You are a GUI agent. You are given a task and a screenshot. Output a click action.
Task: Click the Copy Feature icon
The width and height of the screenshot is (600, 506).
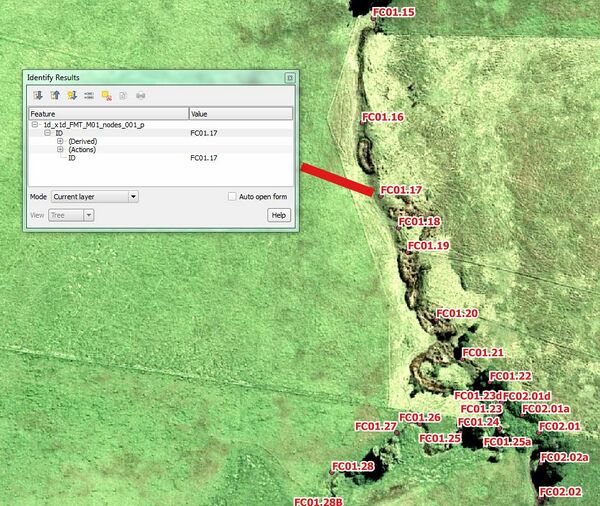click(x=122, y=96)
